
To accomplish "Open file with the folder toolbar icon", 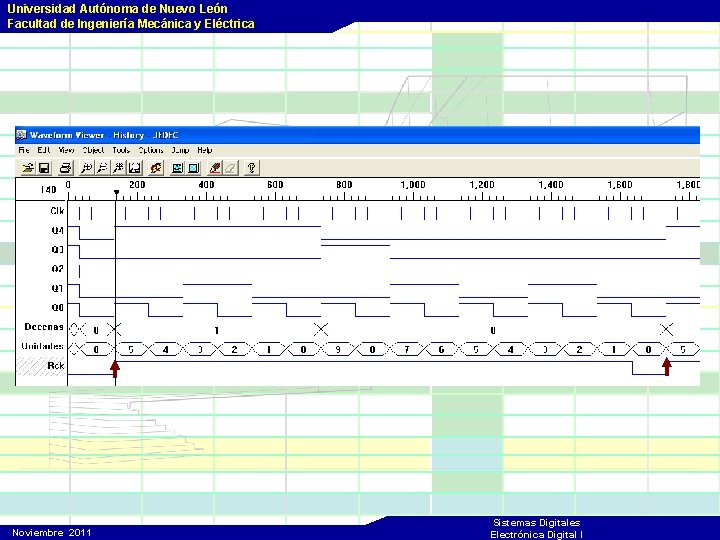I will 28,168.
